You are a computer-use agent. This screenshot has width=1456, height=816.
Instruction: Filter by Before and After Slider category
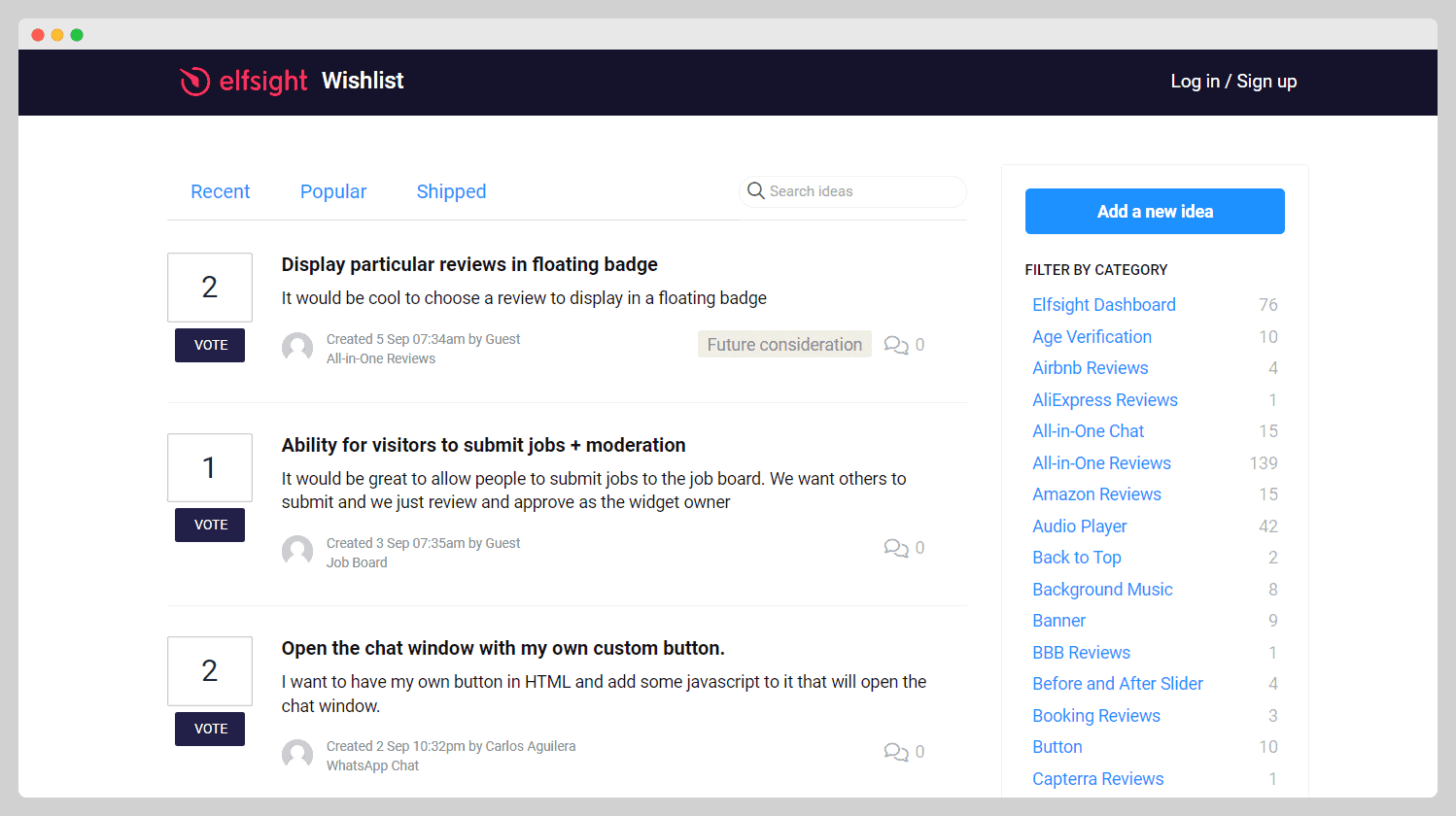(x=1118, y=684)
